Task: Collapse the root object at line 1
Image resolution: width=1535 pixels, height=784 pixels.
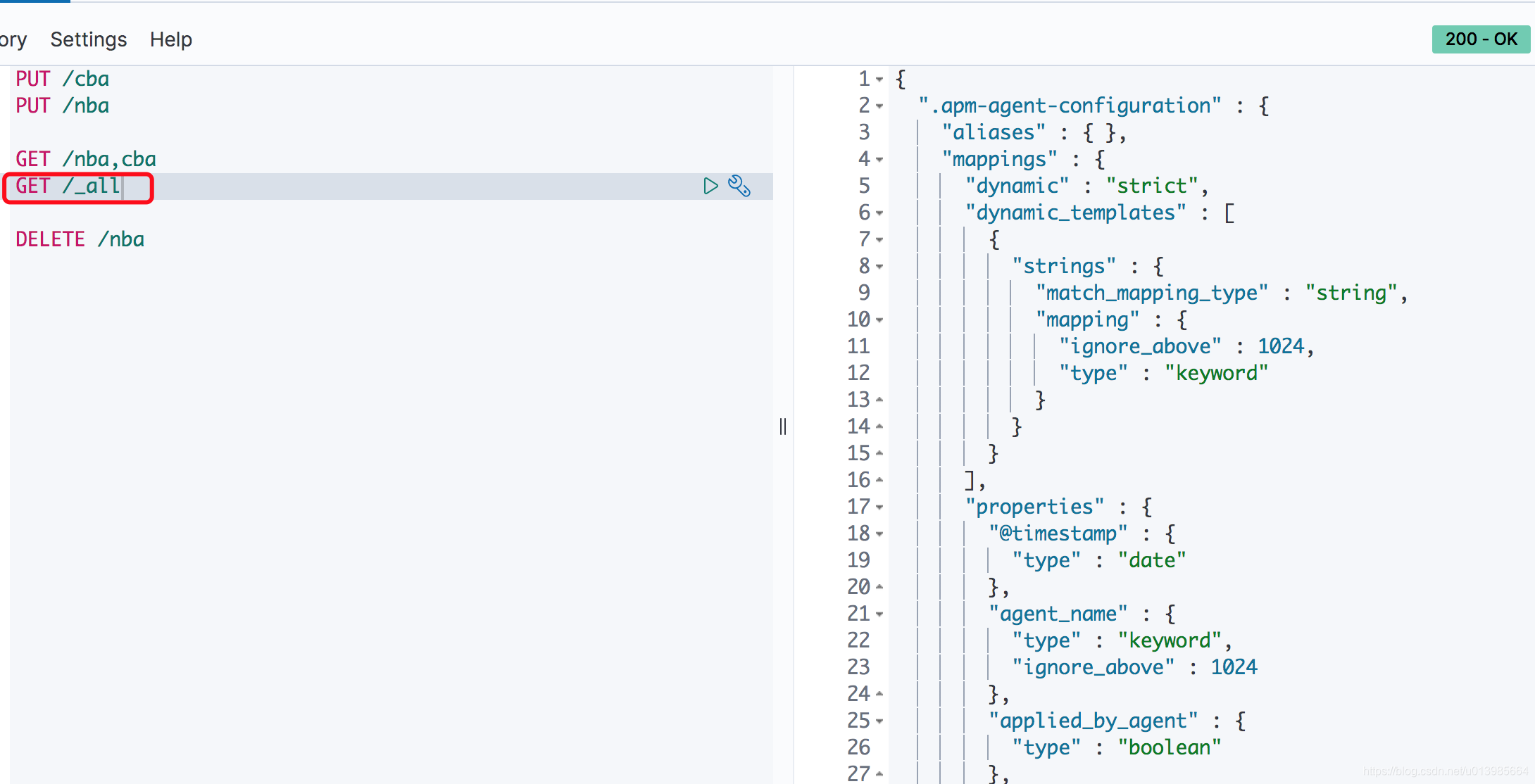Action: (x=879, y=80)
